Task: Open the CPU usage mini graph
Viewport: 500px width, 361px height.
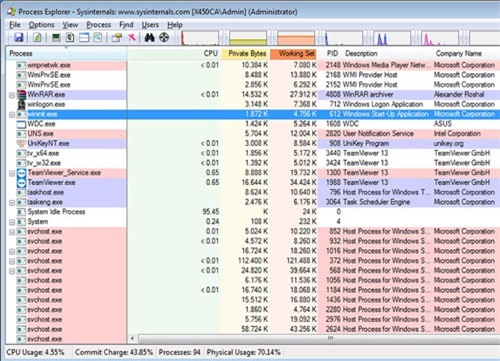Action: pyautogui.click(x=200, y=38)
